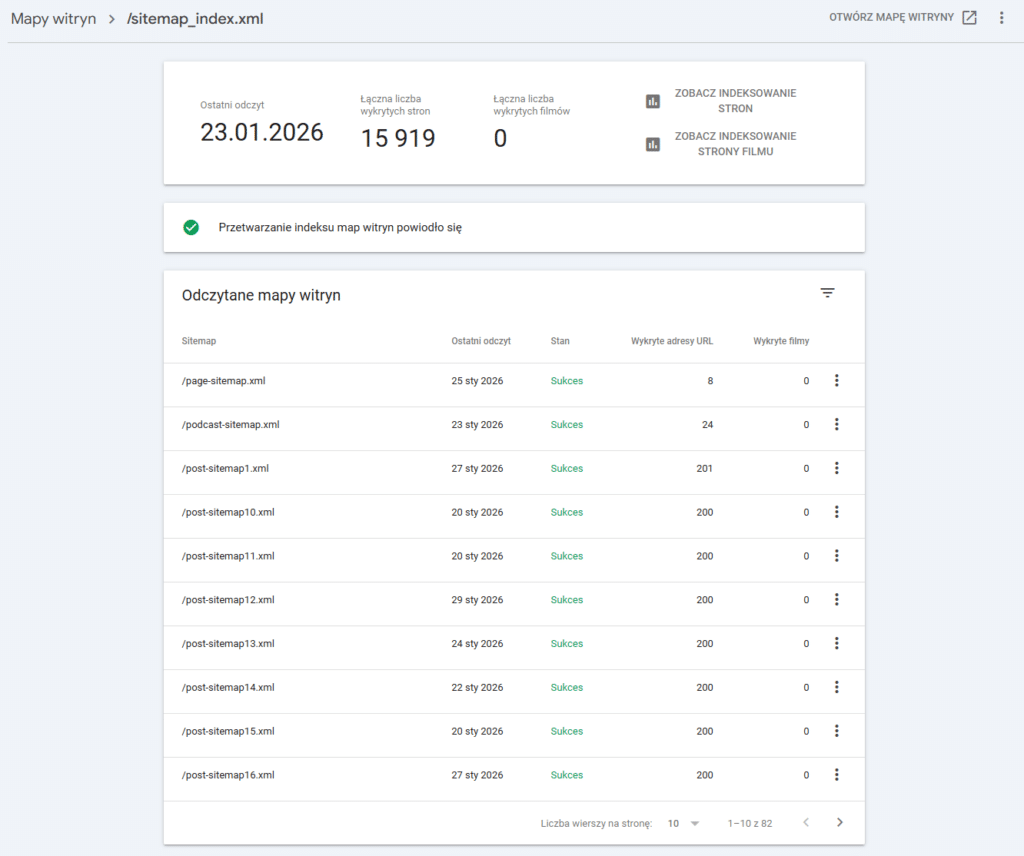The image size is (1024, 856).
Task: Open the table filter icon
Action: tap(827, 292)
